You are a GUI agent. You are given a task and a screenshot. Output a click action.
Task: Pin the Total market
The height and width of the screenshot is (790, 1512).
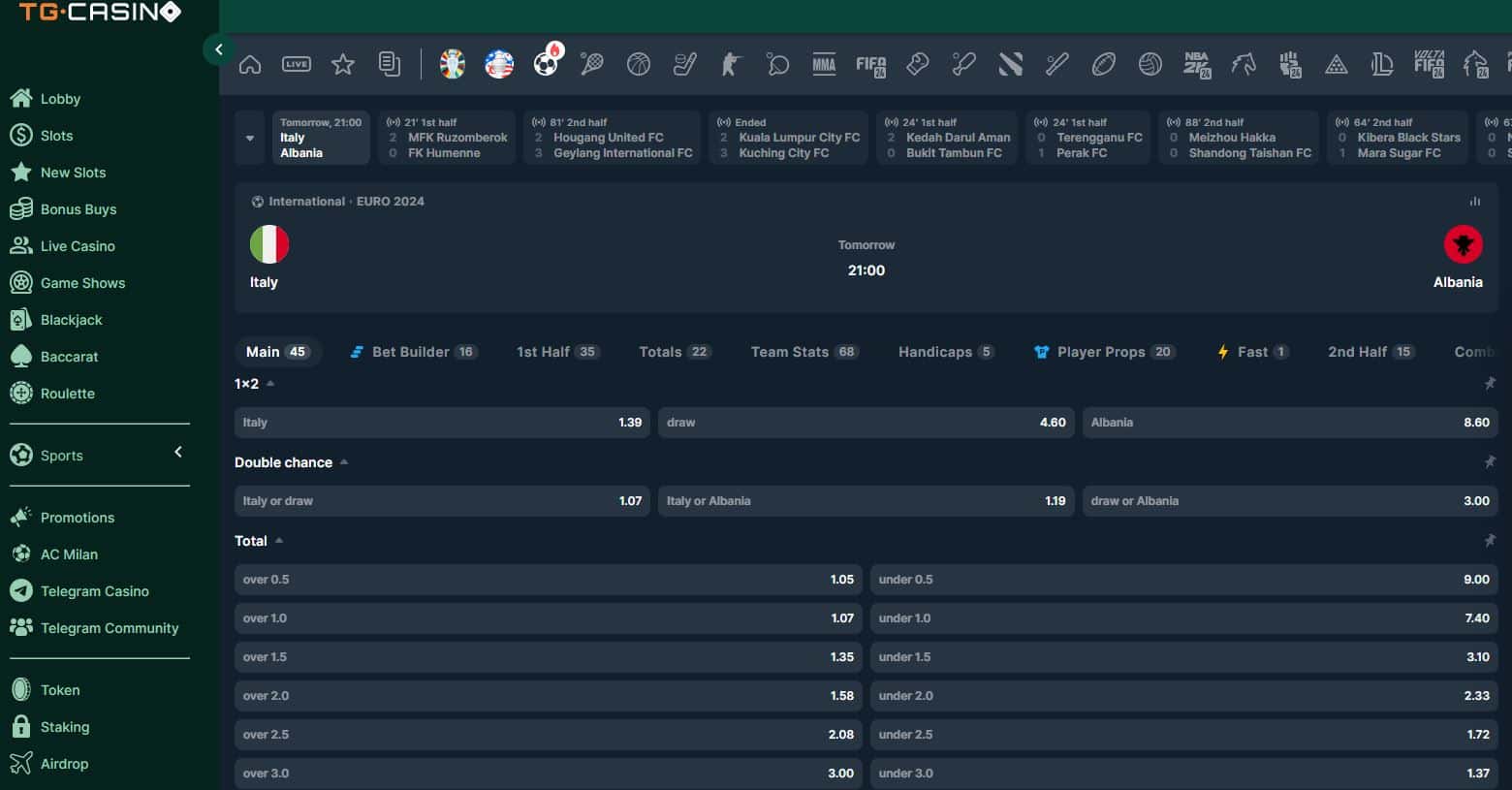[x=1490, y=541]
